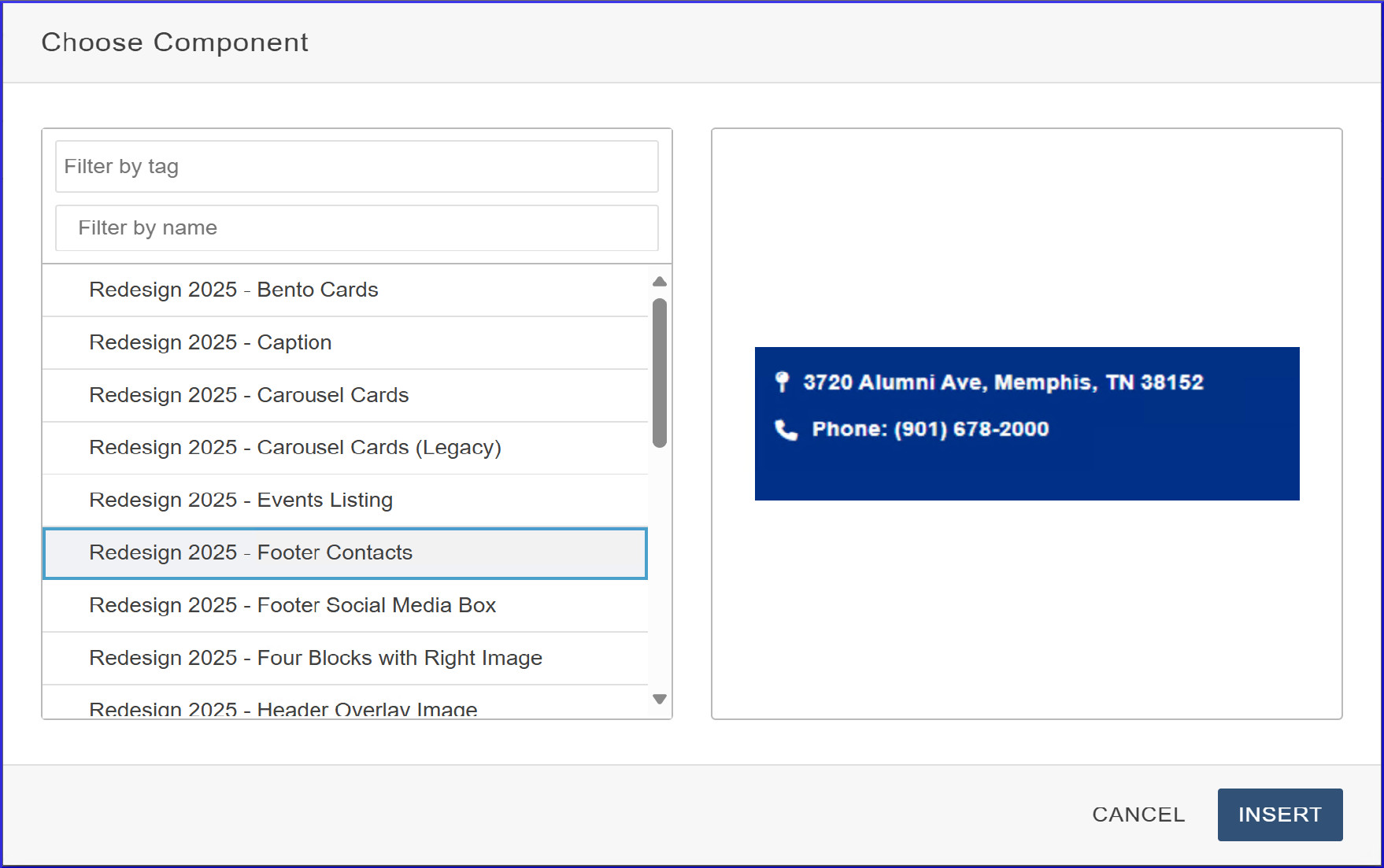
Task: Click the Phone number text in preview
Action: click(930, 430)
